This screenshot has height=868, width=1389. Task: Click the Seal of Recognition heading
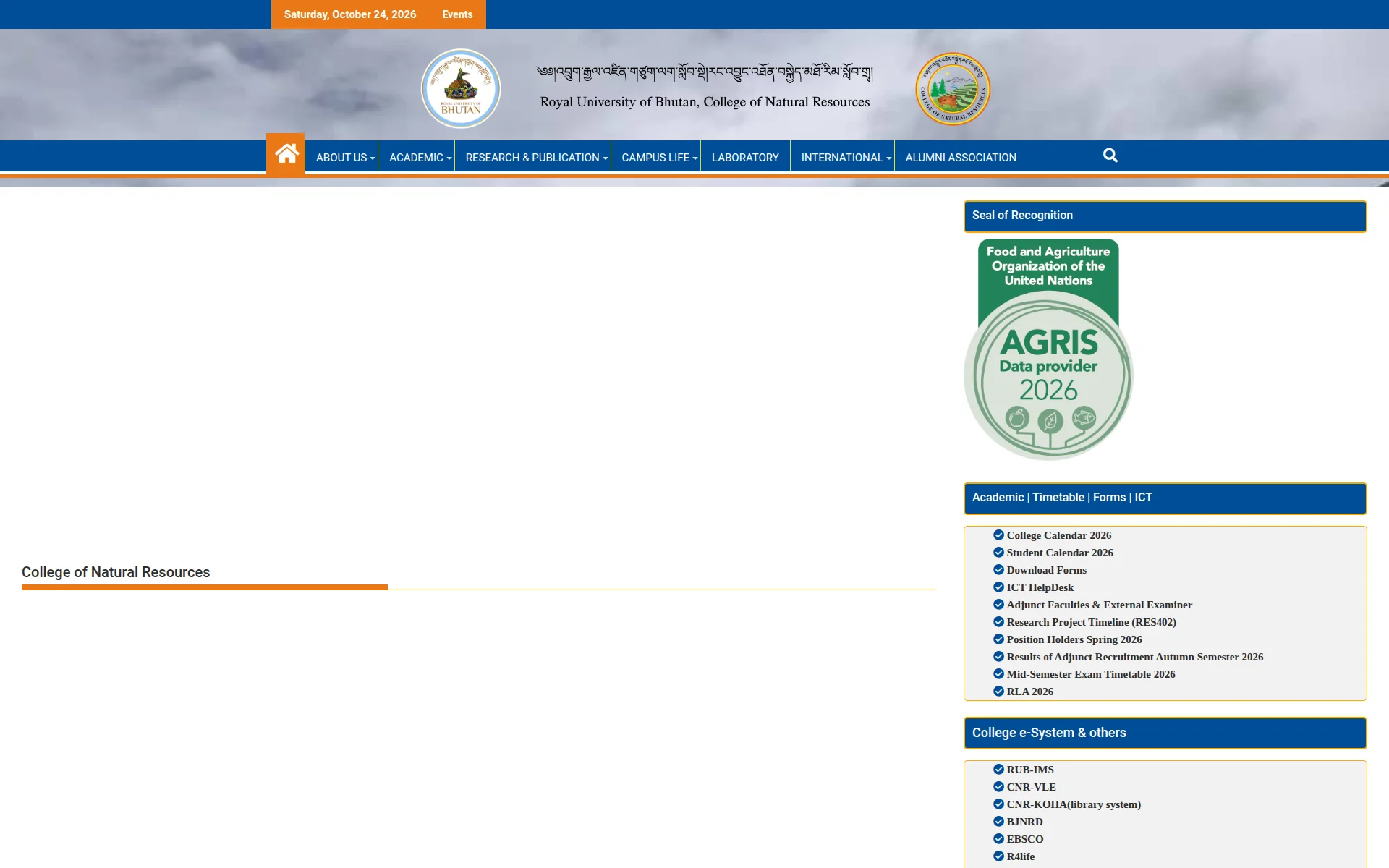(x=1022, y=216)
